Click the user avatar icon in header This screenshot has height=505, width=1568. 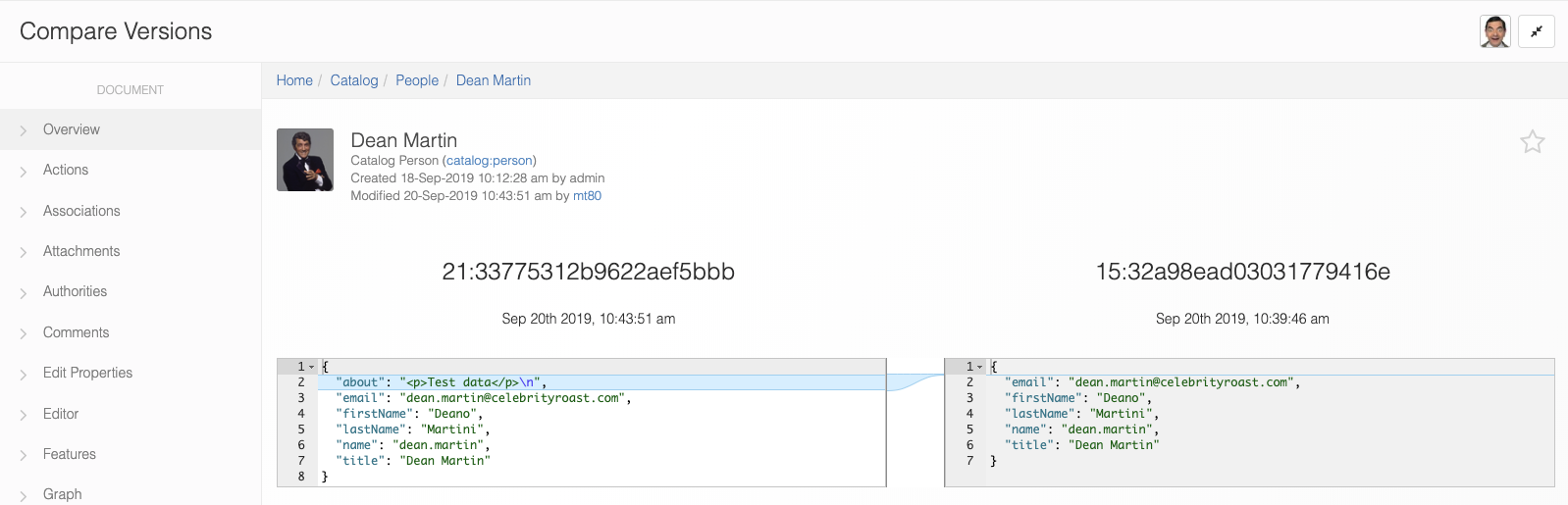tap(1494, 31)
